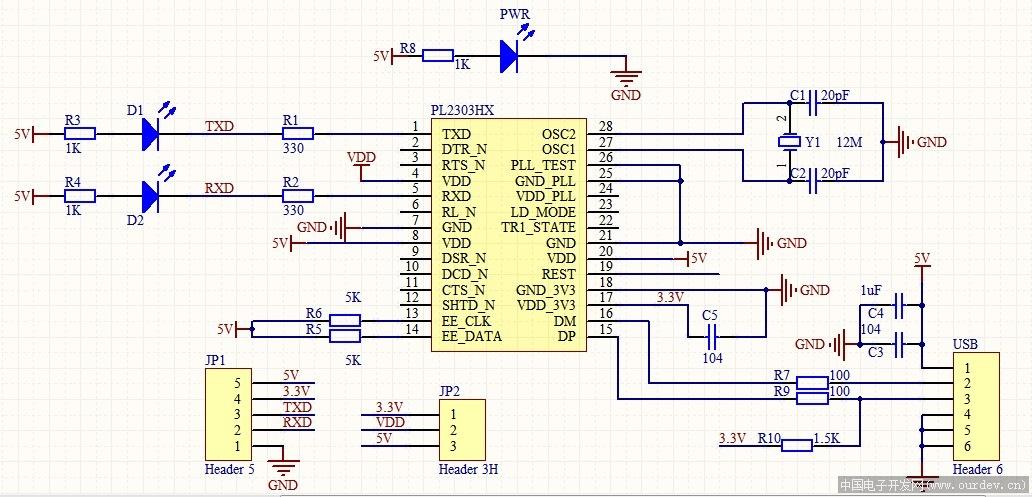
Task: Click the PL2303HX designator text
Action: (462, 109)
